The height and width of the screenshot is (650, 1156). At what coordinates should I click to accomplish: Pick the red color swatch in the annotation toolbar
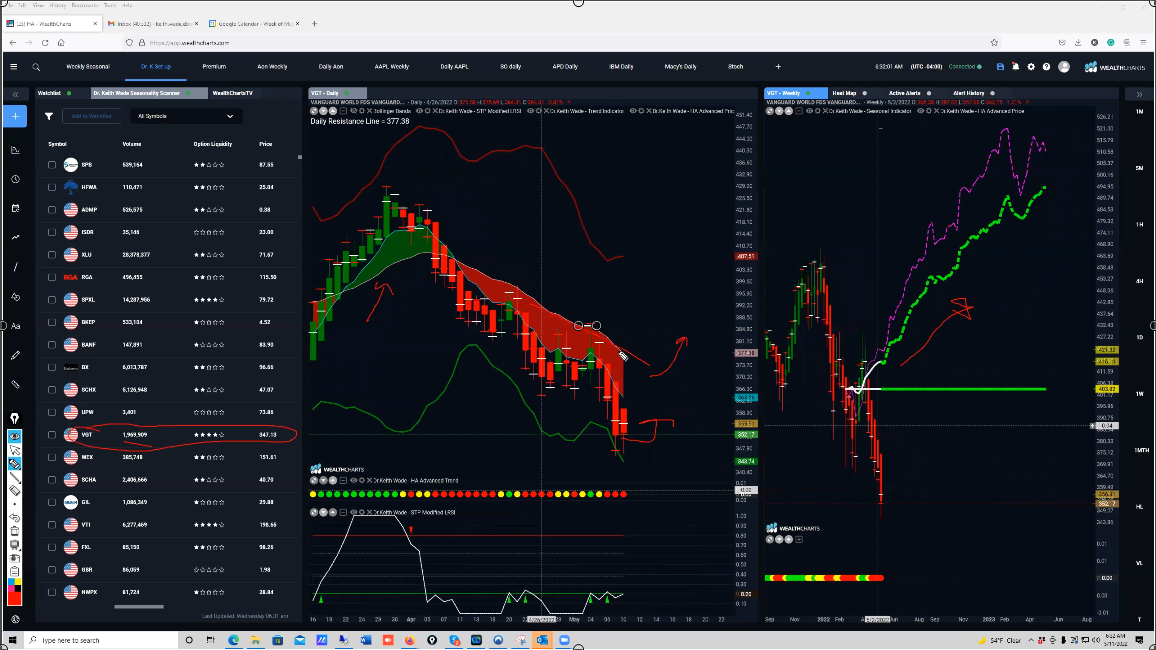tap(15, 597)
